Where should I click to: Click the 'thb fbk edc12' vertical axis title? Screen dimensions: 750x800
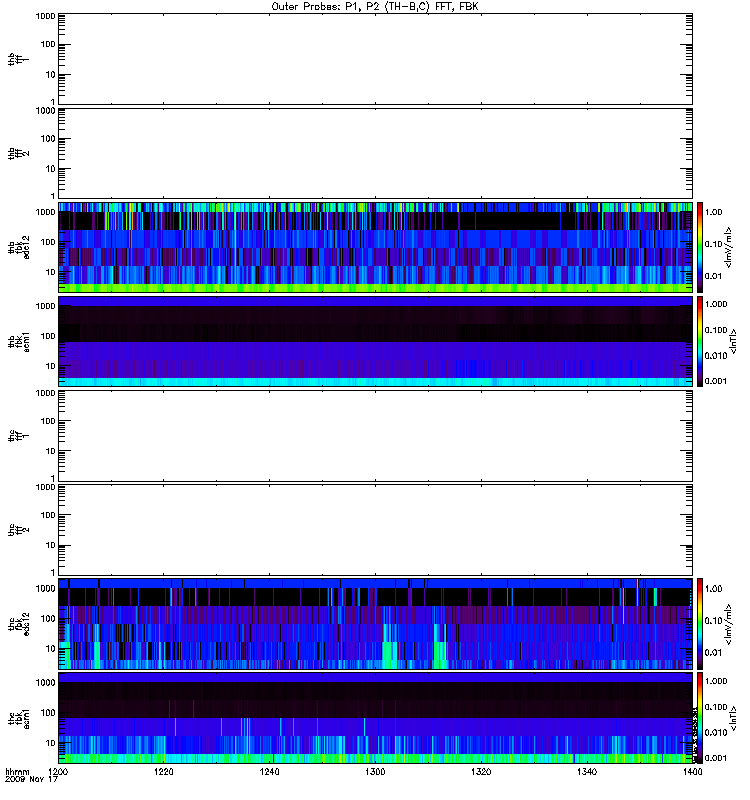18,247
